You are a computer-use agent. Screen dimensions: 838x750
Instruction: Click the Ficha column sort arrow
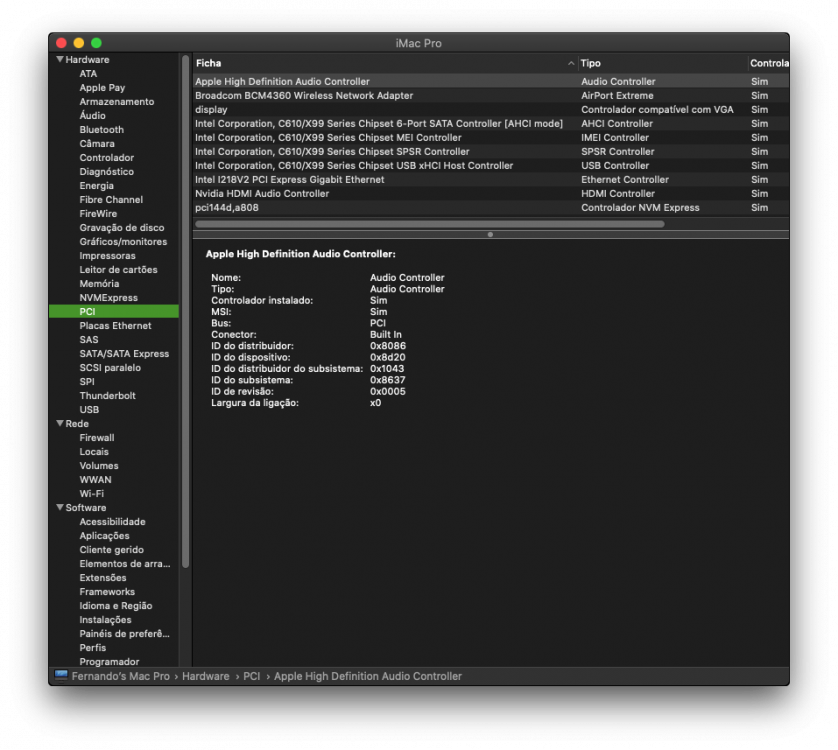click(571, 63)
